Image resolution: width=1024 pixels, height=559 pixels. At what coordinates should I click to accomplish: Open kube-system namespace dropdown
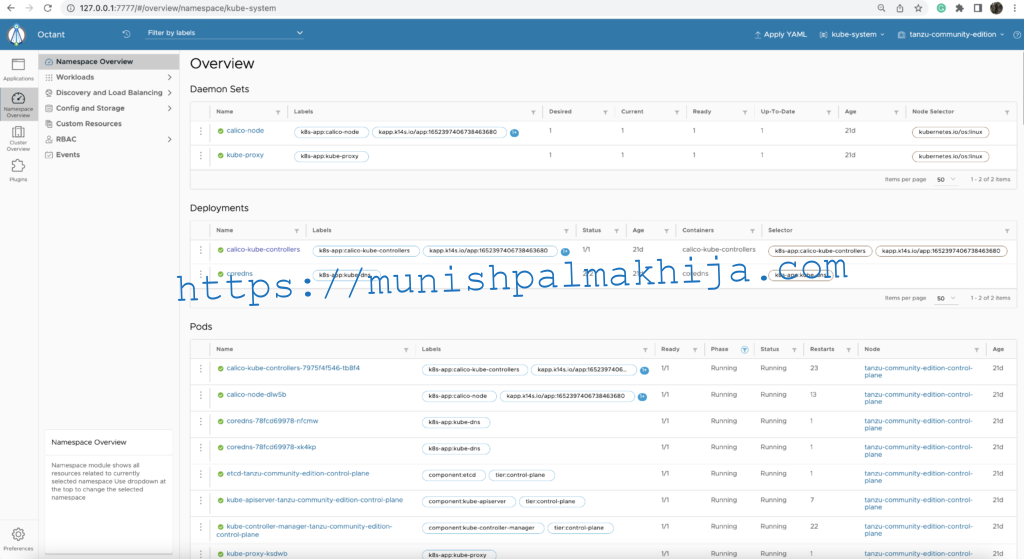852,35
